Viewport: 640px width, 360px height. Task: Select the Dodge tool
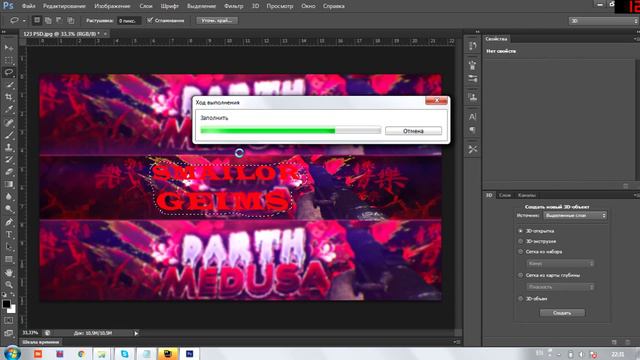pyautogui.click(x=9, y=209)
